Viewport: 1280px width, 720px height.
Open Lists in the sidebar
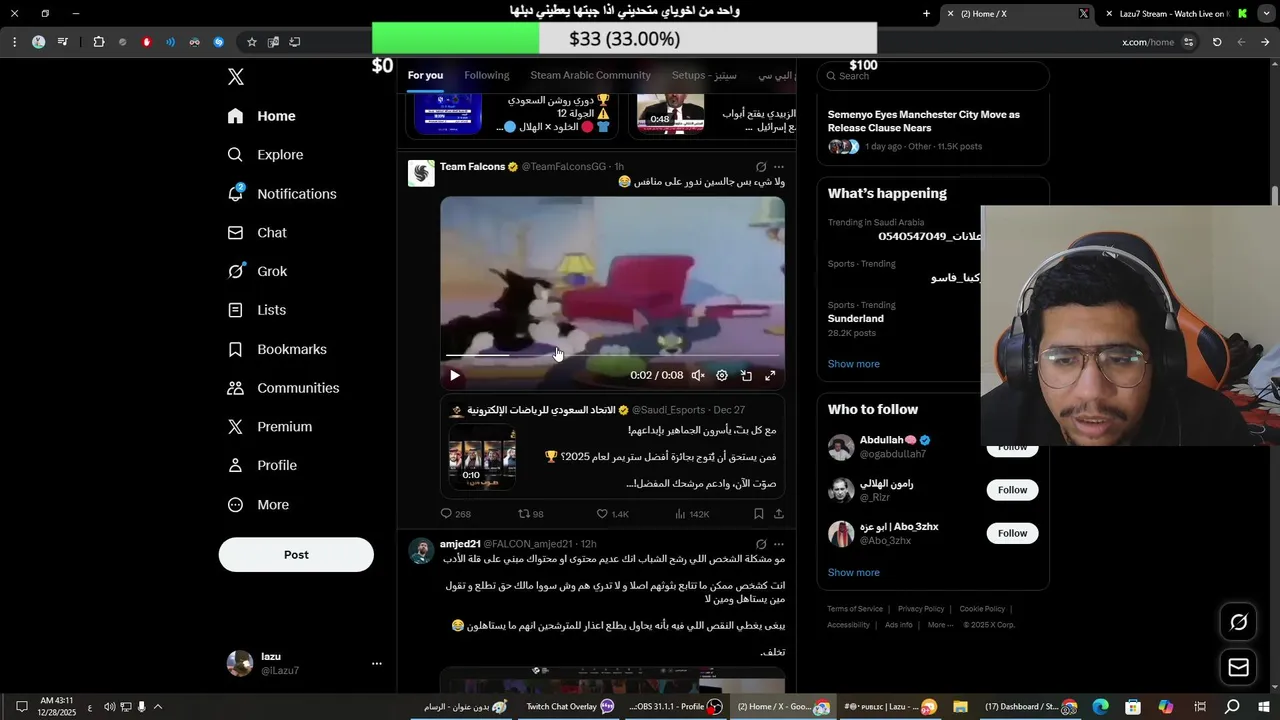(257, 310)
